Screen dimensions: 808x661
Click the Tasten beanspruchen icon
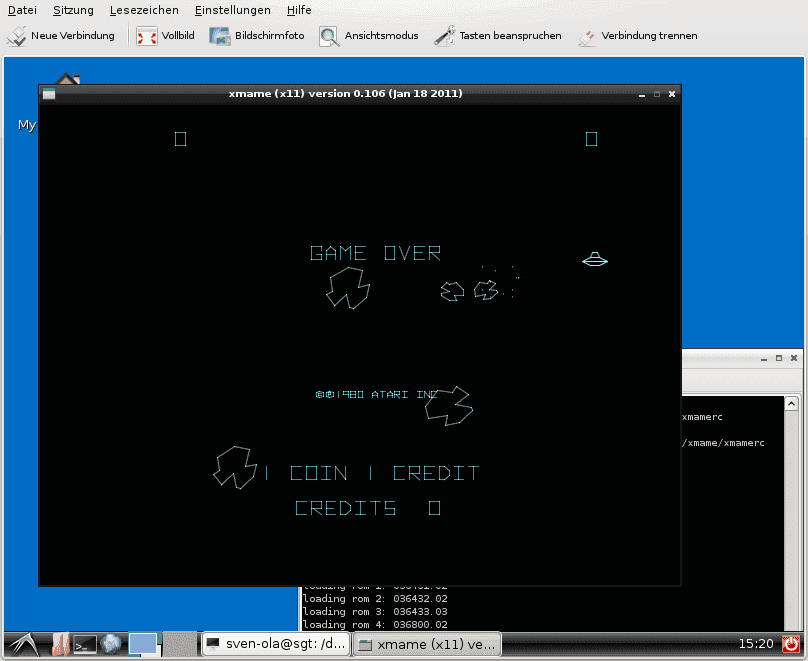point(444,36)
